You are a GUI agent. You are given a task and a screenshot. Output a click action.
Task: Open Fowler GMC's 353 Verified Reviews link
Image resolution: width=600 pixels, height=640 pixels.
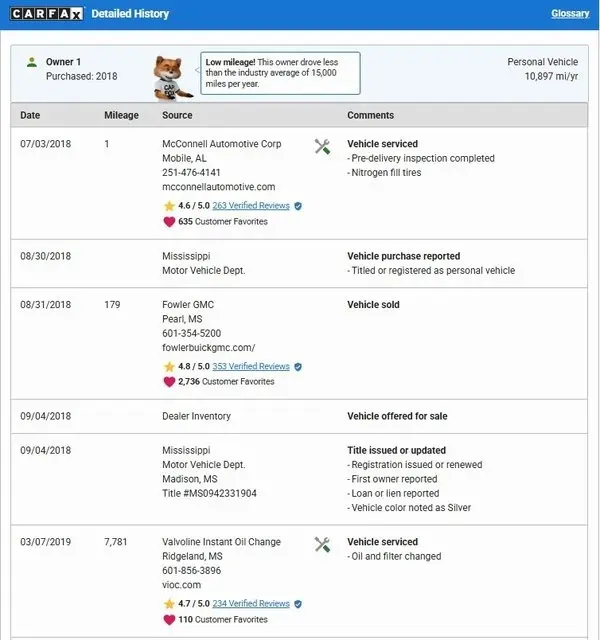coord(251,366)
